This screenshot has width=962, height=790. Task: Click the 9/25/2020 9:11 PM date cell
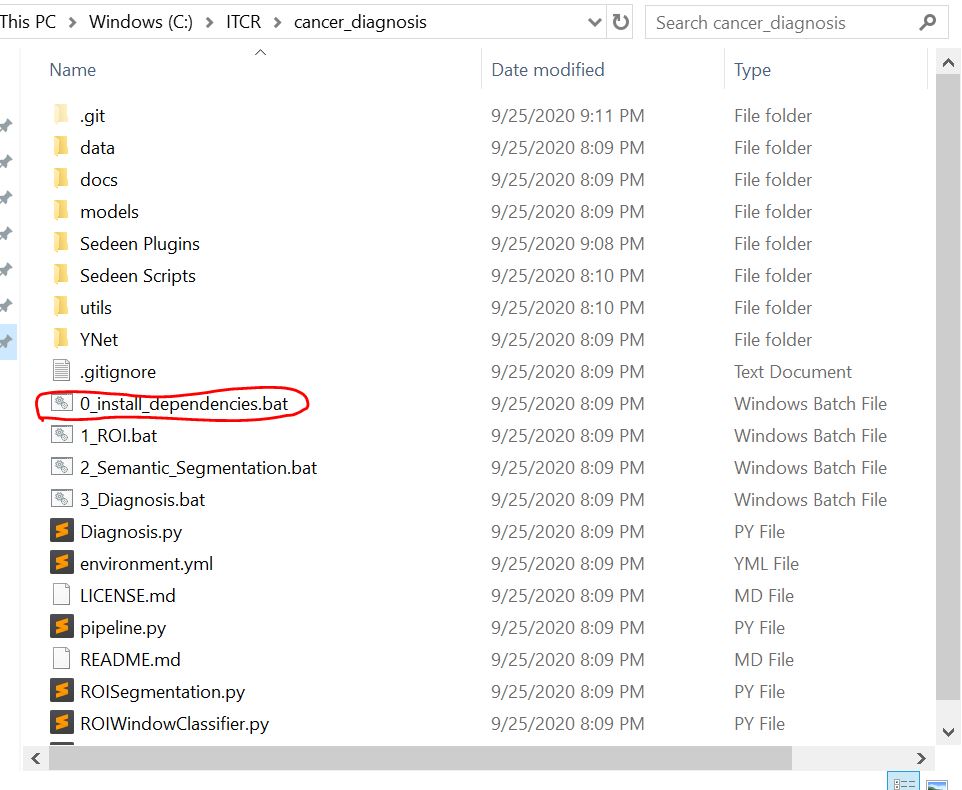pos(568,115)
